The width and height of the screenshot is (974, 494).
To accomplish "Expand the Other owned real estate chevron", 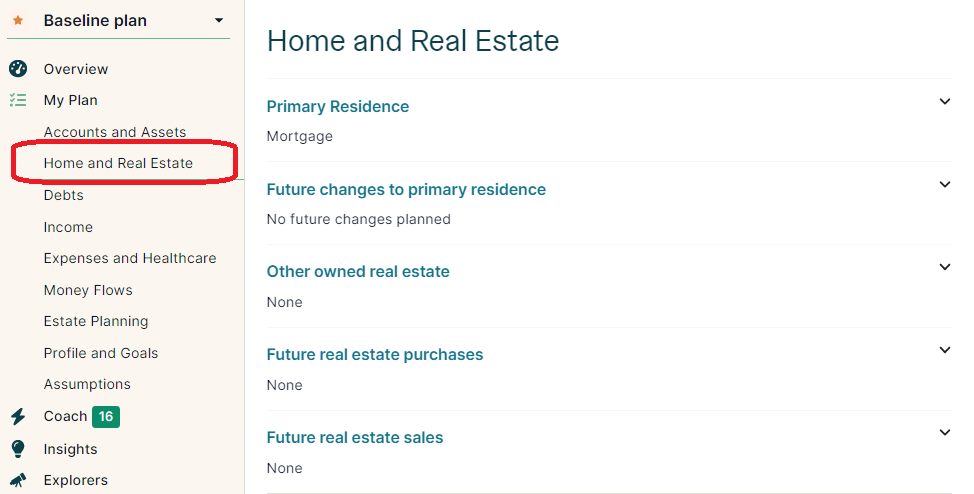I will [944, 267].
